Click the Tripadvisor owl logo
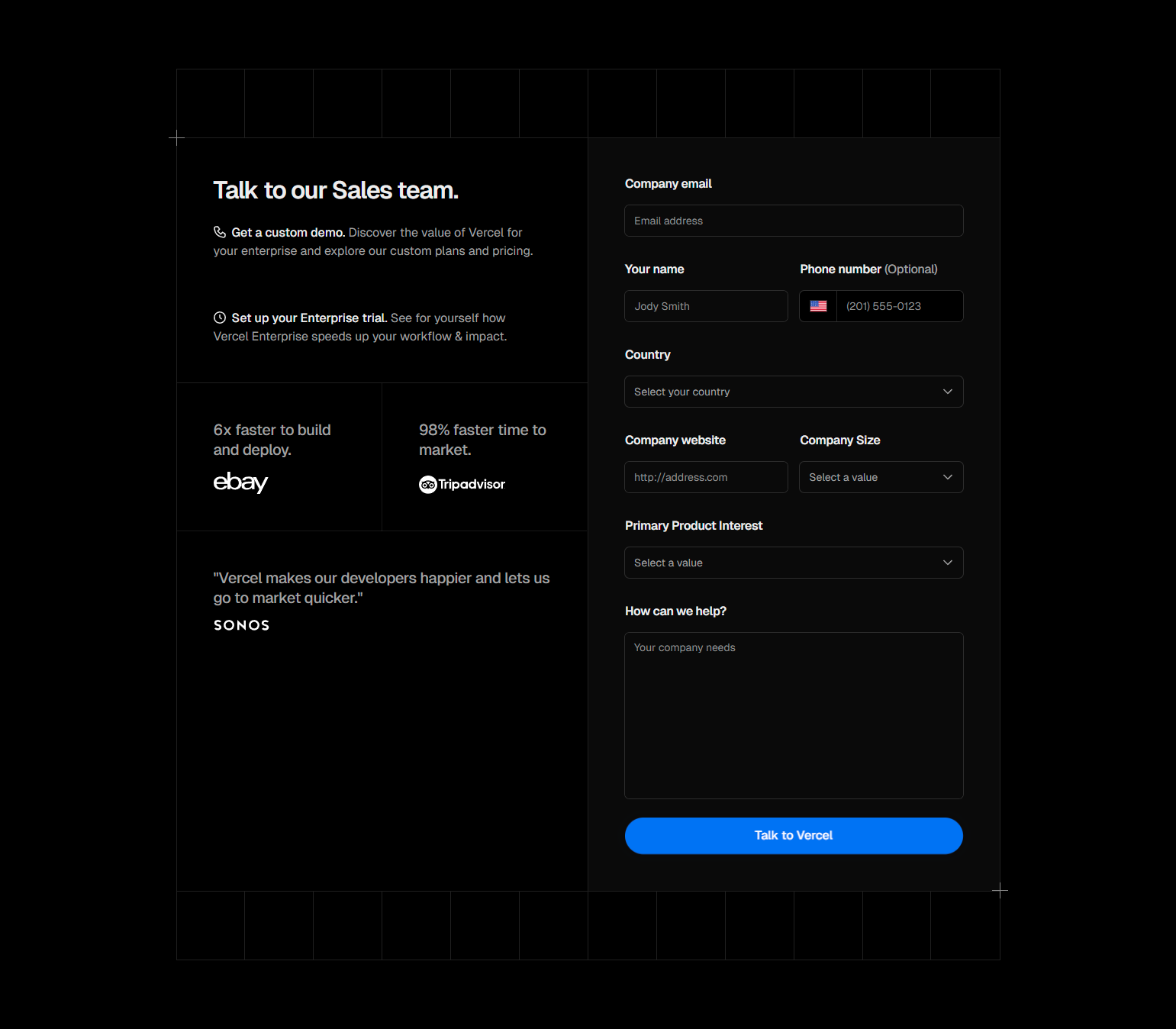Screen dimensions: 1176x1029 coord(427,485)
